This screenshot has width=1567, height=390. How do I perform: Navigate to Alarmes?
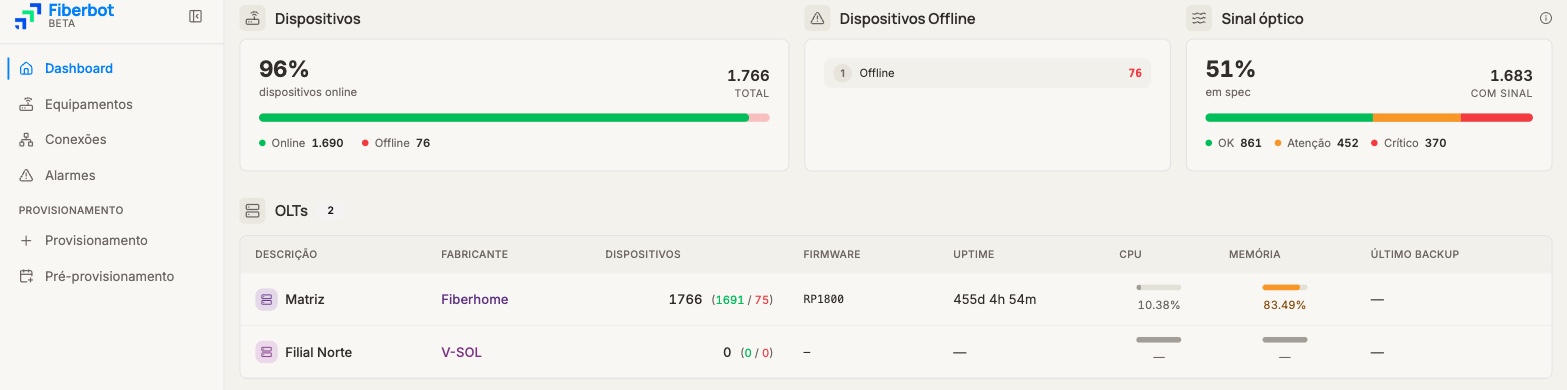point(112,175)
